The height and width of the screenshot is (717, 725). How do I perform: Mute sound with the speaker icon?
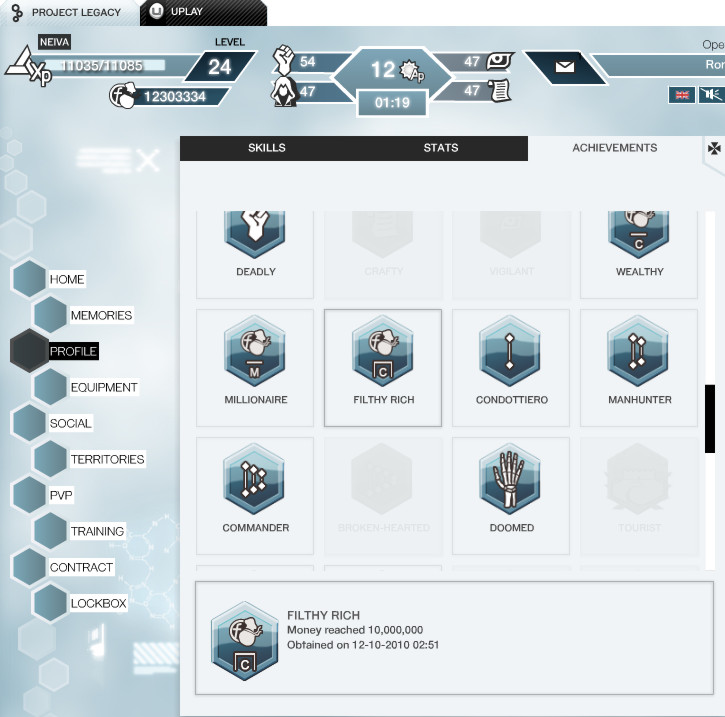coord(712,95)
